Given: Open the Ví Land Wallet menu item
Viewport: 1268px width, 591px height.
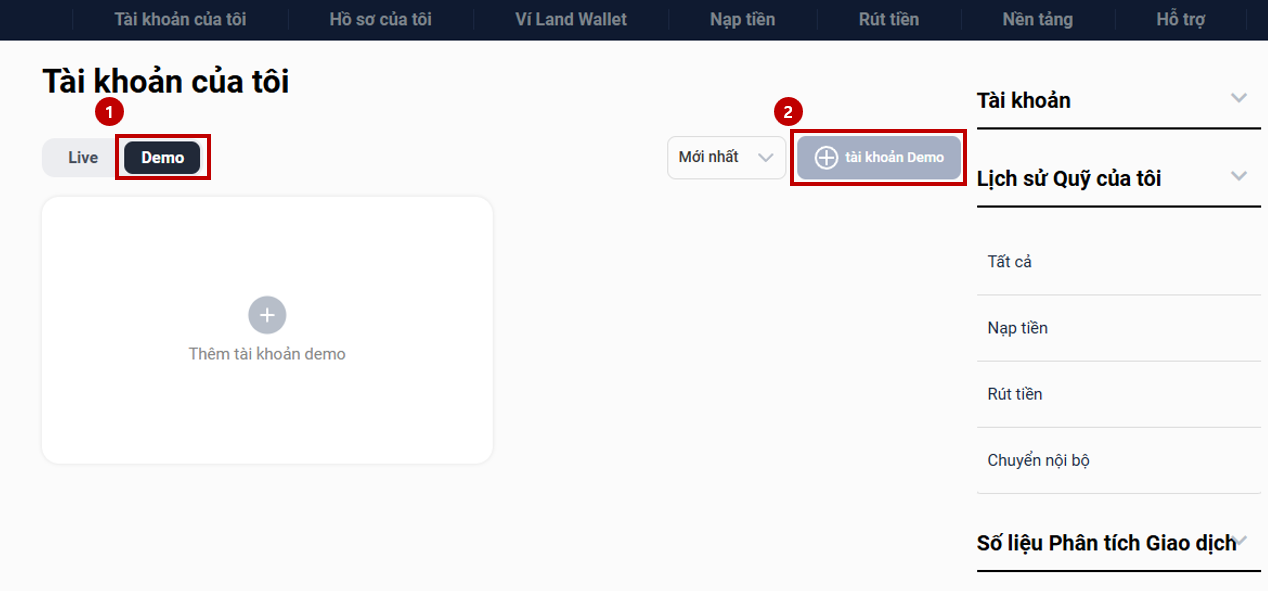Looking at the screenshot, I should pos(571,19).
